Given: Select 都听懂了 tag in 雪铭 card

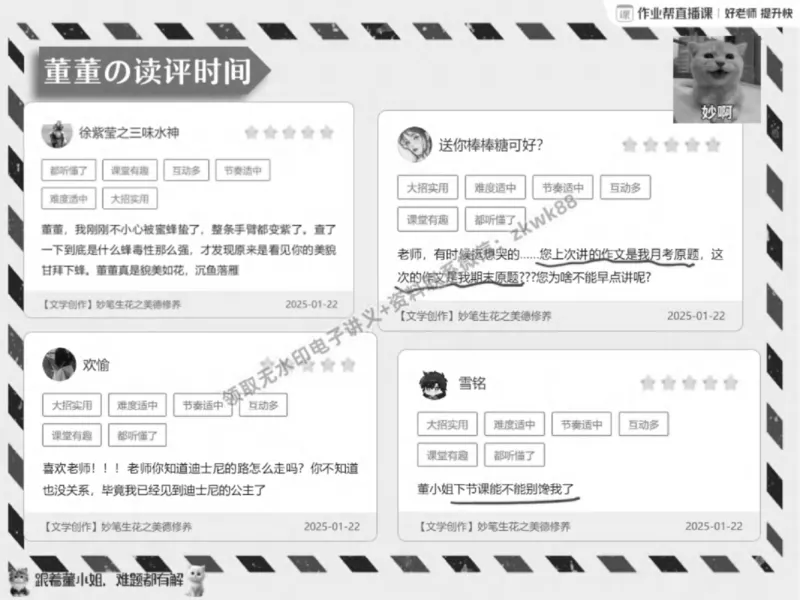Looking at the screenshot, I should [514, 455].
